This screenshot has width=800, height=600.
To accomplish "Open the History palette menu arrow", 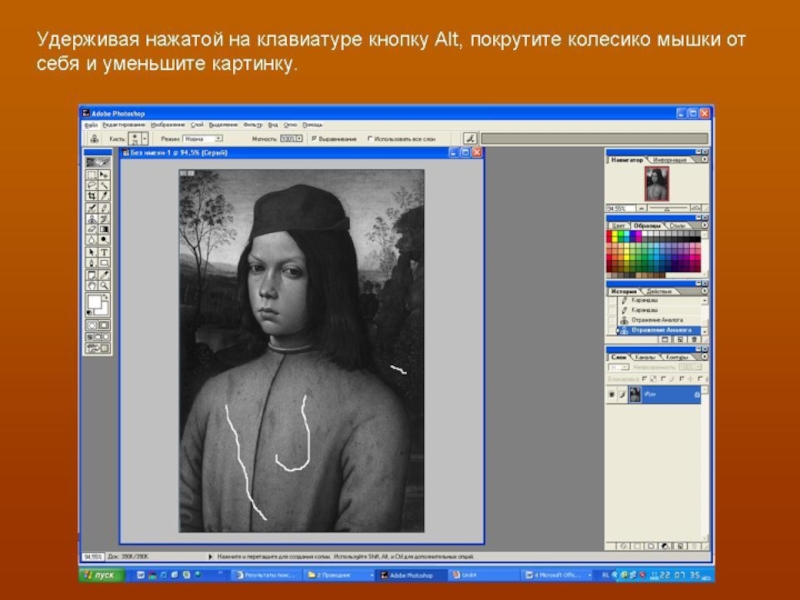I will click(x=705, y=291).
